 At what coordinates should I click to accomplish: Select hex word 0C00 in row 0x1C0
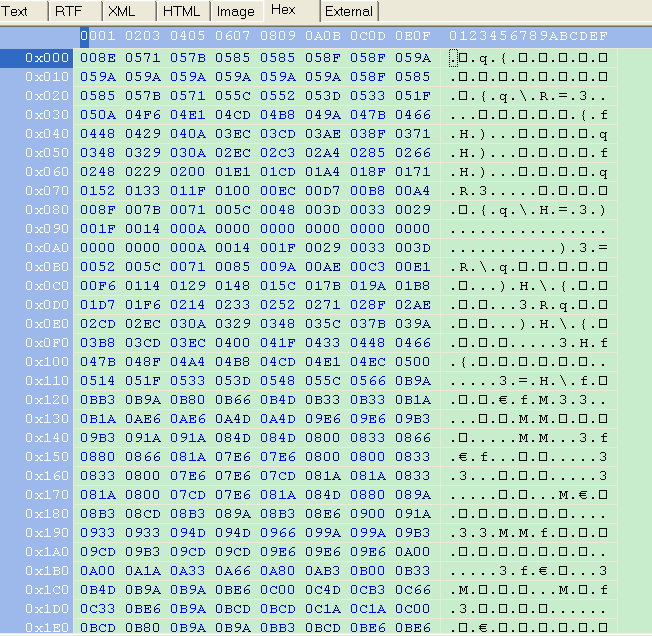tap(278, 590)
